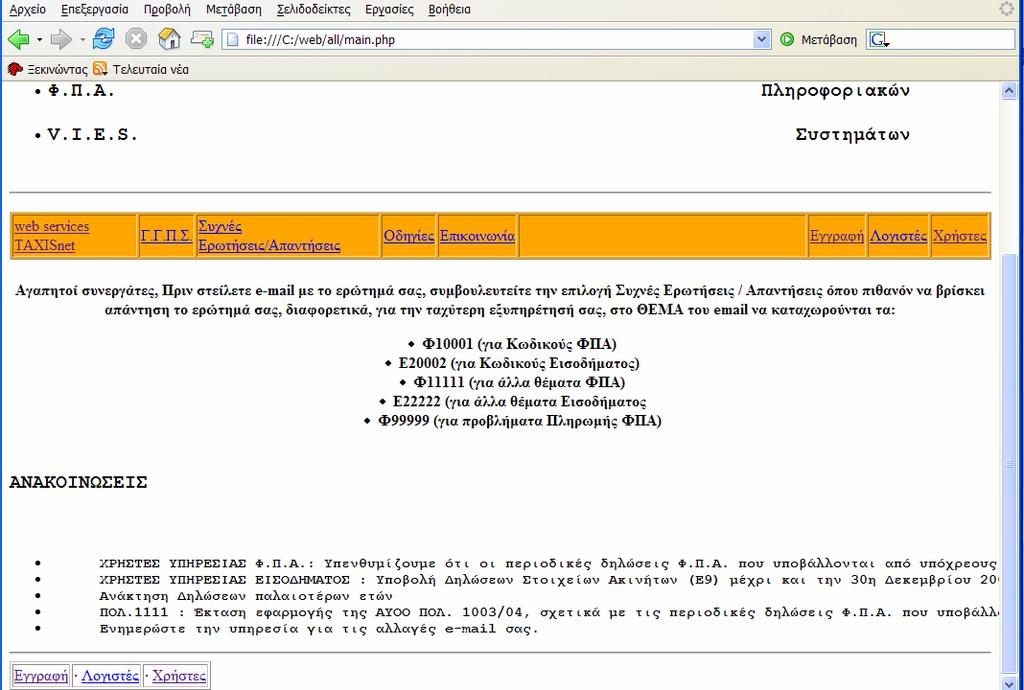
Task: Click the Συστημάτων text at top right
Action: point(853,135)
